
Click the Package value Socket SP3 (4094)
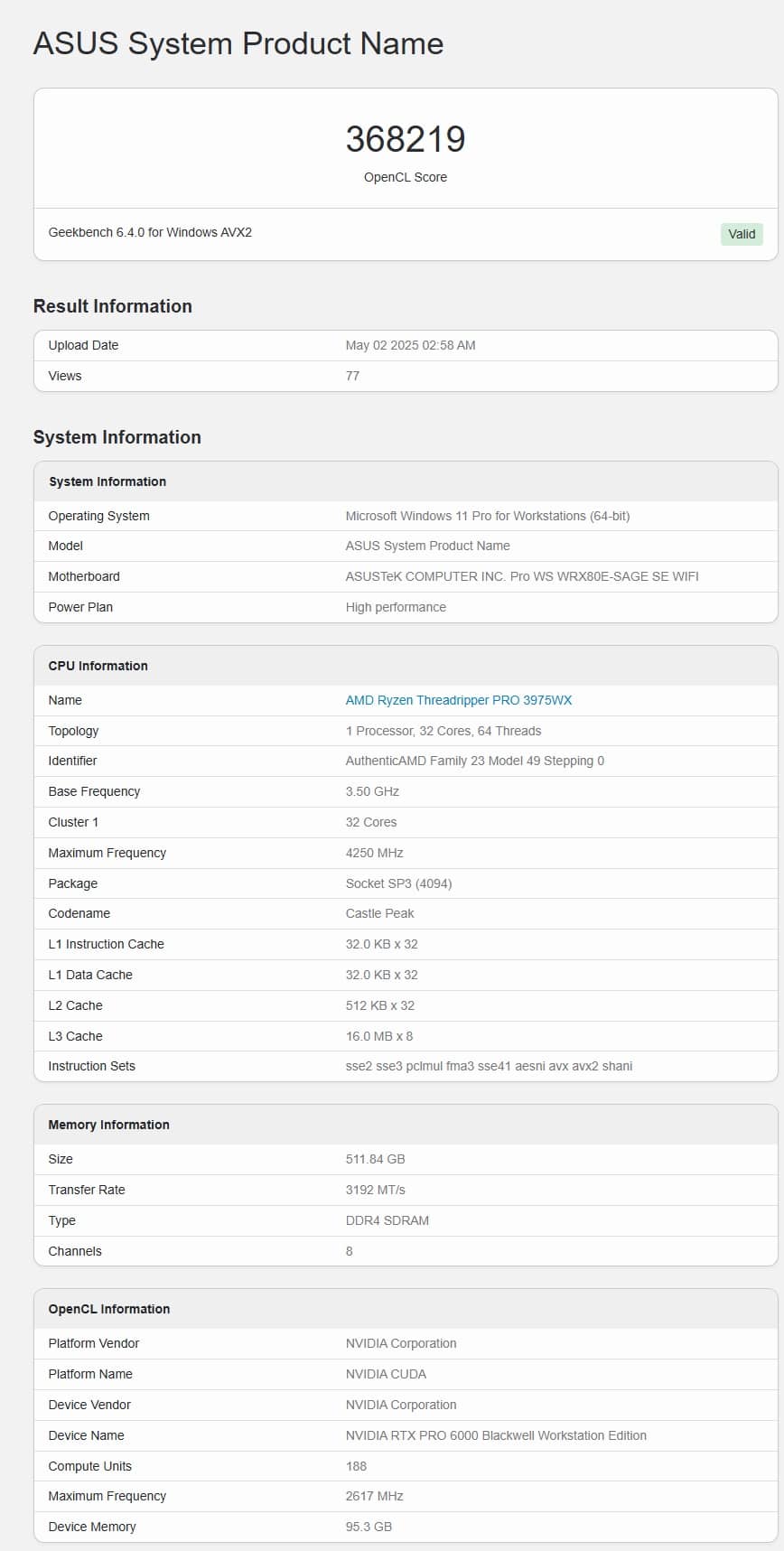pyautogui.click(x=399, y=883)
